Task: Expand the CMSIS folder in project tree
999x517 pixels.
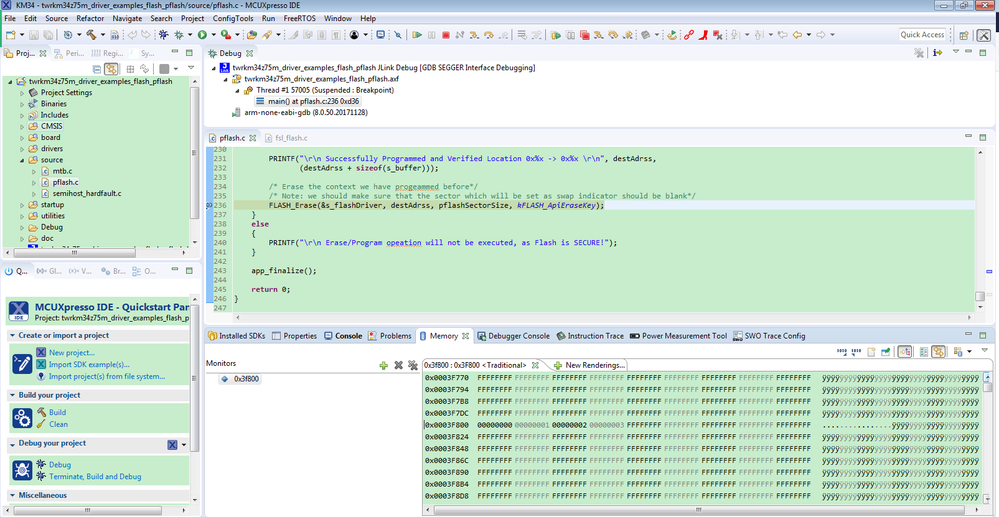Action: click(x=22, y=126)
